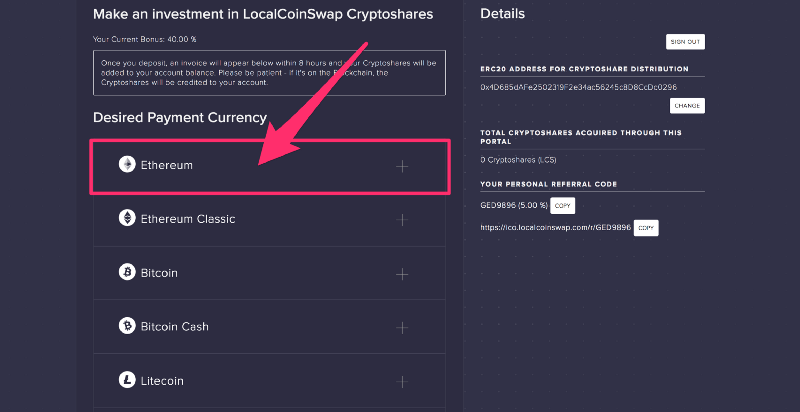Copy the GED9896 referral code
This screenshot has width=800, height=412.
pos(562,205)
